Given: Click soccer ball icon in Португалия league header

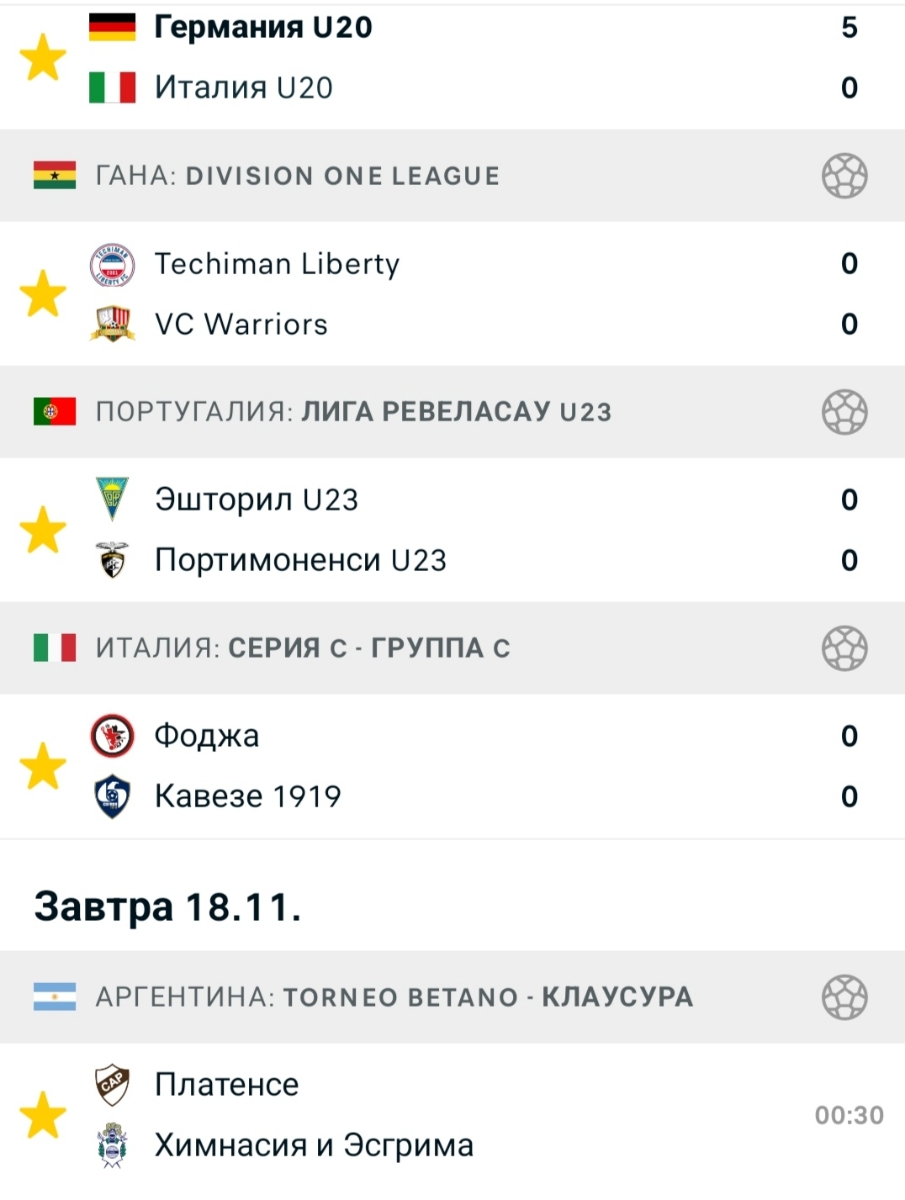Looking at the screenshot, I should 844,412.
